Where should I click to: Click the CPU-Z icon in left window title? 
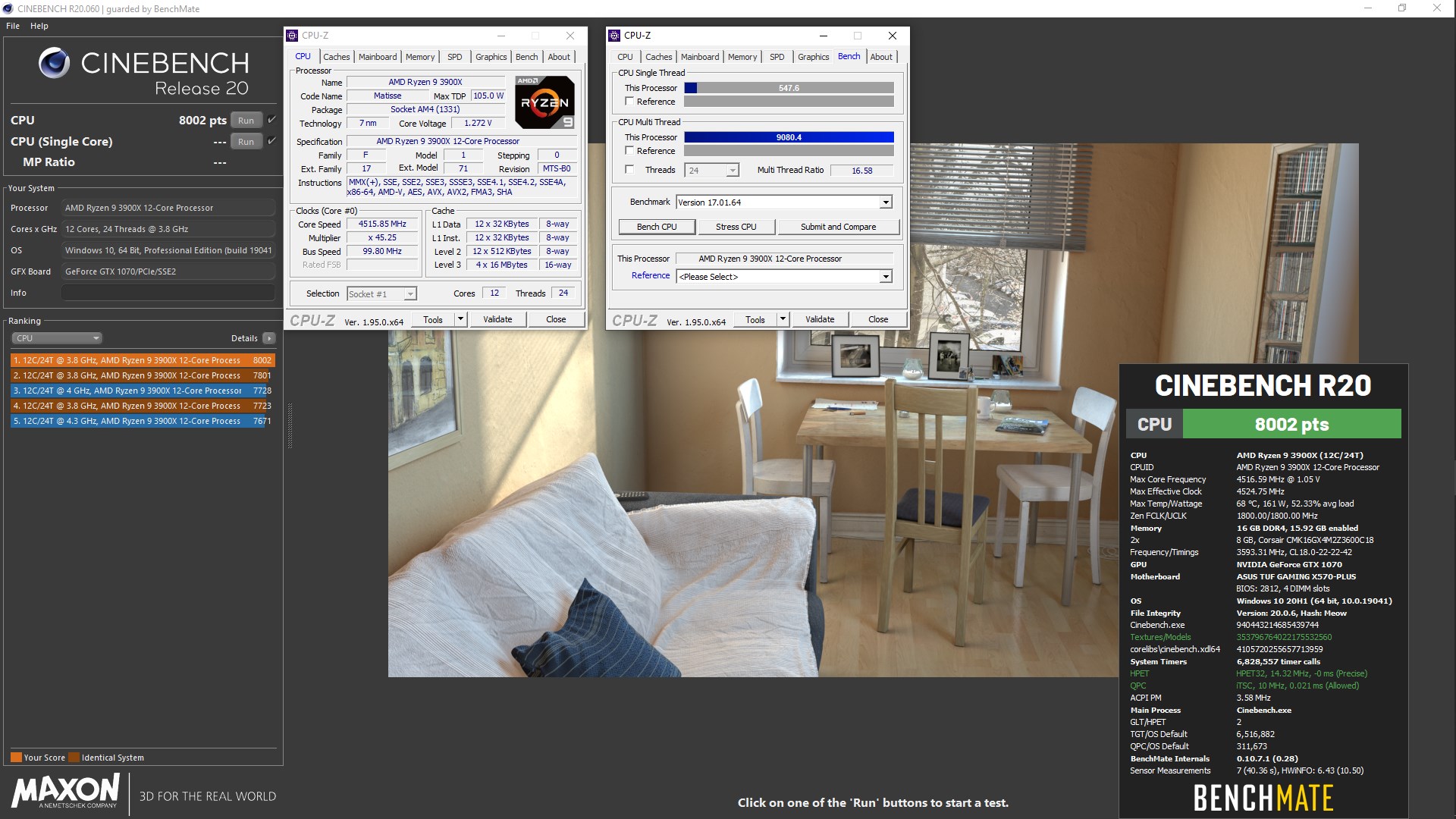(292, 36)
